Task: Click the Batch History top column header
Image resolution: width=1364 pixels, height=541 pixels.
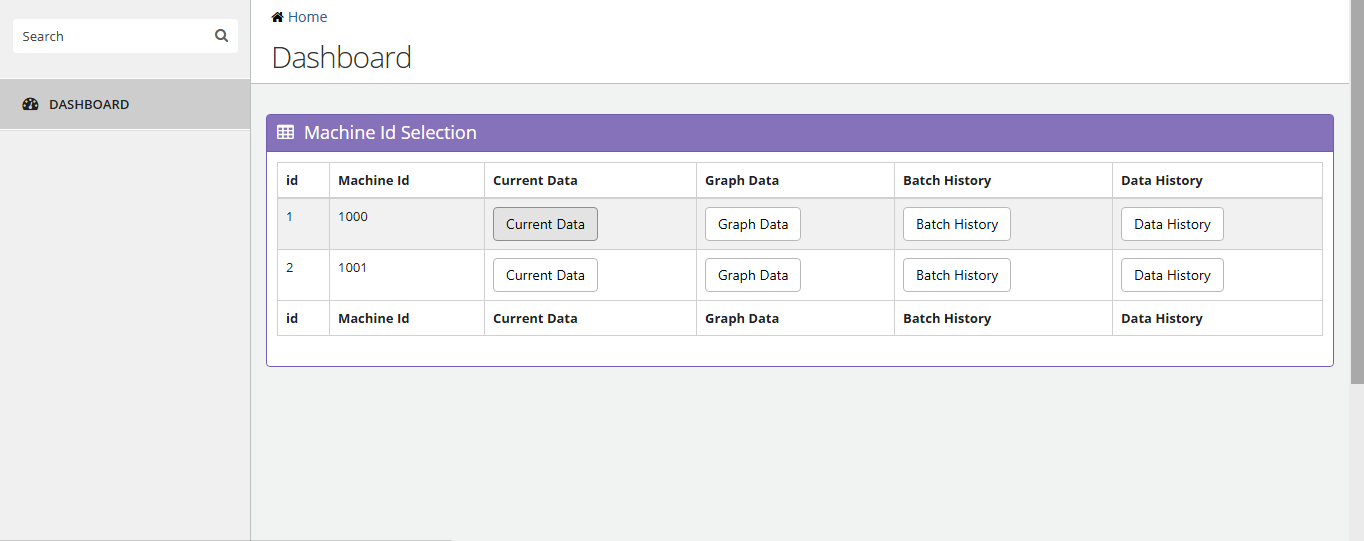Action: pos(947,180)
